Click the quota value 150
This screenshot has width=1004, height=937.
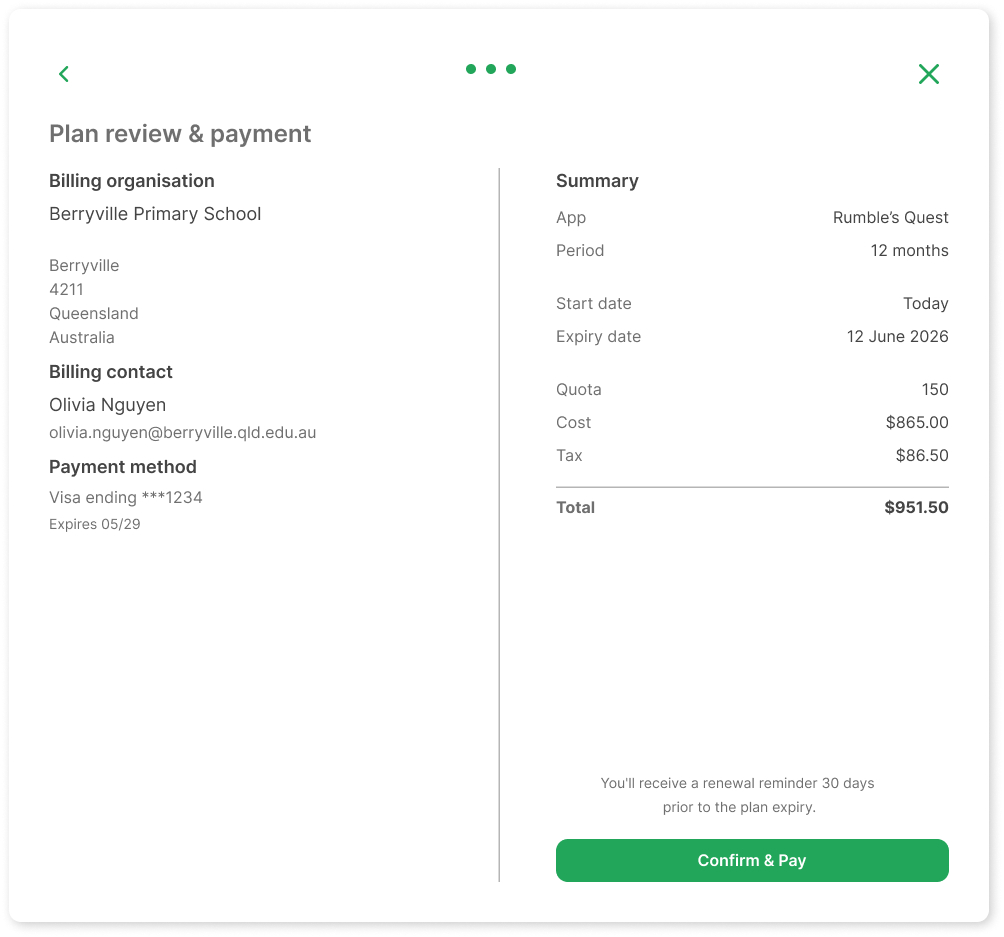934,390
